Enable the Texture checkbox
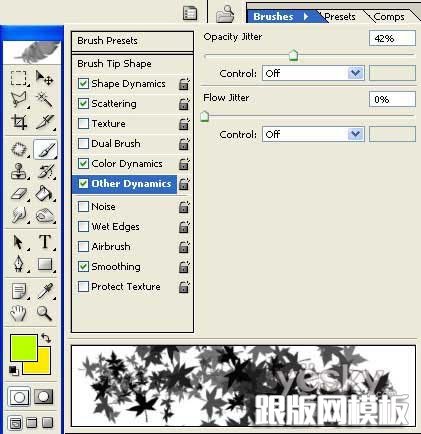Viewport: 421px width, 434px height. 83,124
